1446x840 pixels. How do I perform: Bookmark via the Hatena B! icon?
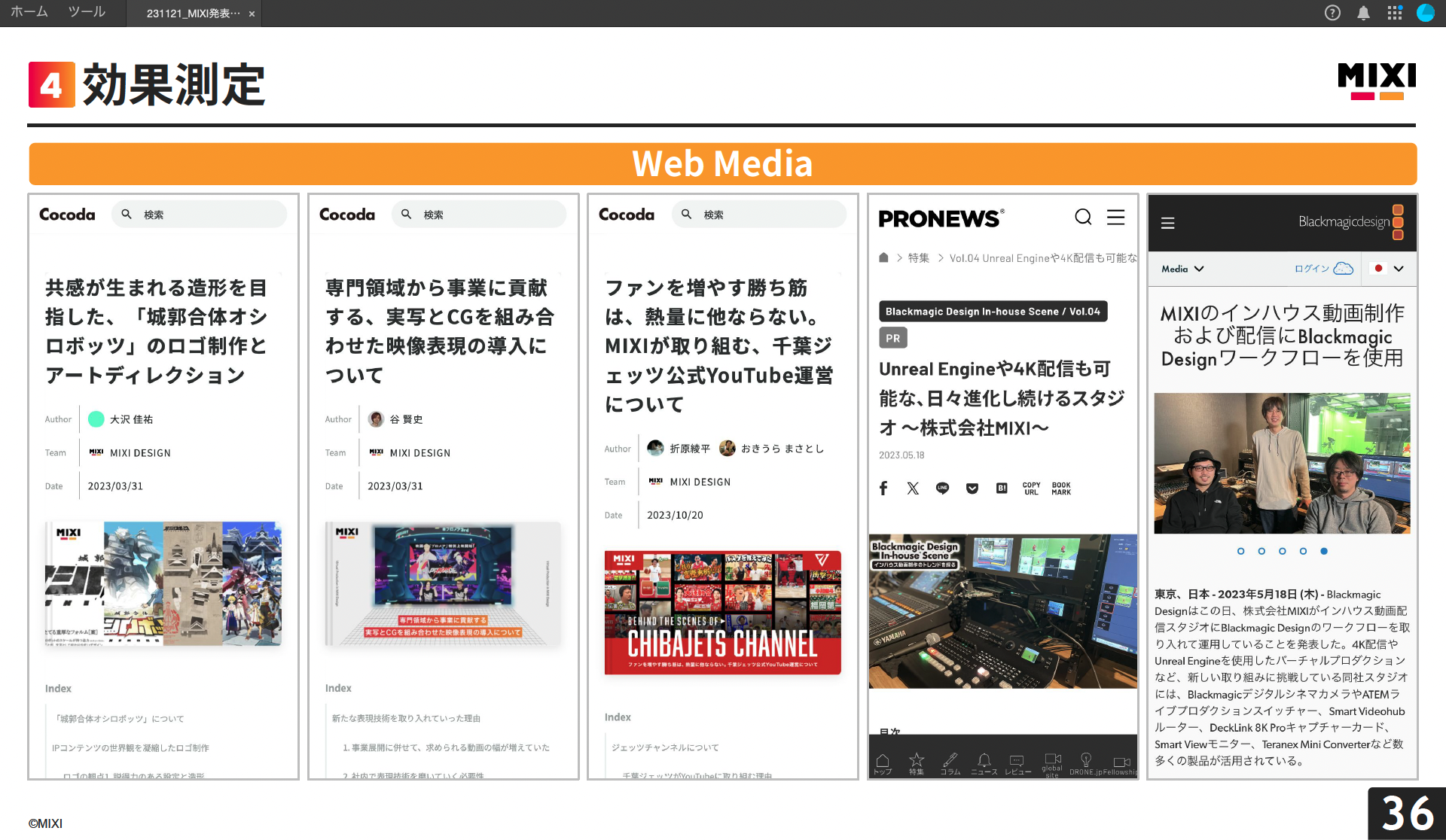pyautogui.click(x=1001, y=488)
